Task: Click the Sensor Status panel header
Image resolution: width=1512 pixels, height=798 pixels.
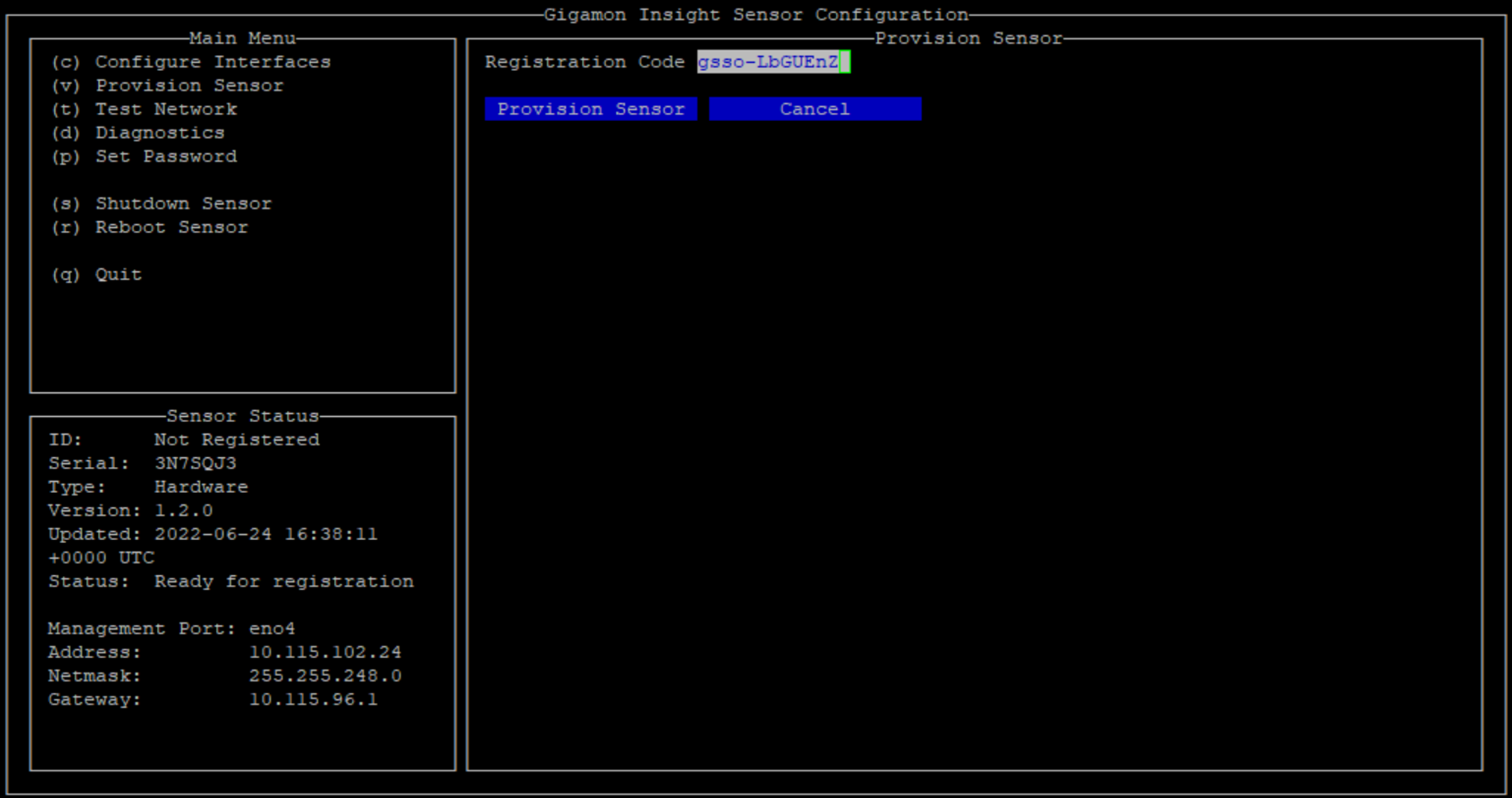Action: click(242, 416)
